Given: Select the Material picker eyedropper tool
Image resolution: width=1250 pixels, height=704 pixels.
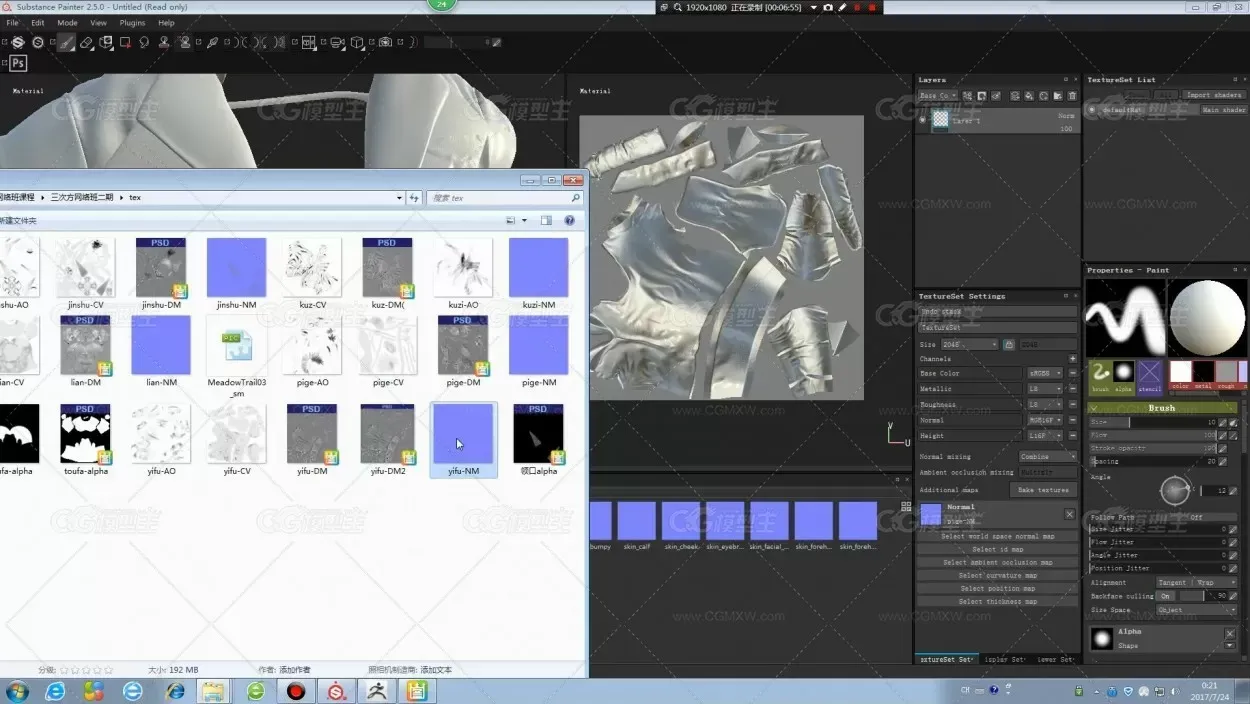Looking at the screenshot, I should point(212,43).
